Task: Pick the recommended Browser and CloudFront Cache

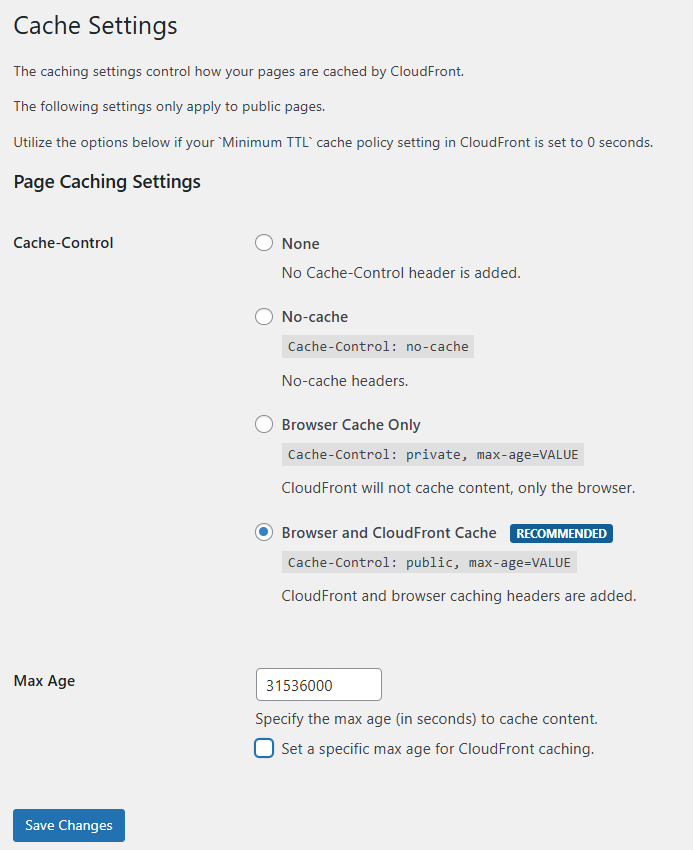Action: 263,532
